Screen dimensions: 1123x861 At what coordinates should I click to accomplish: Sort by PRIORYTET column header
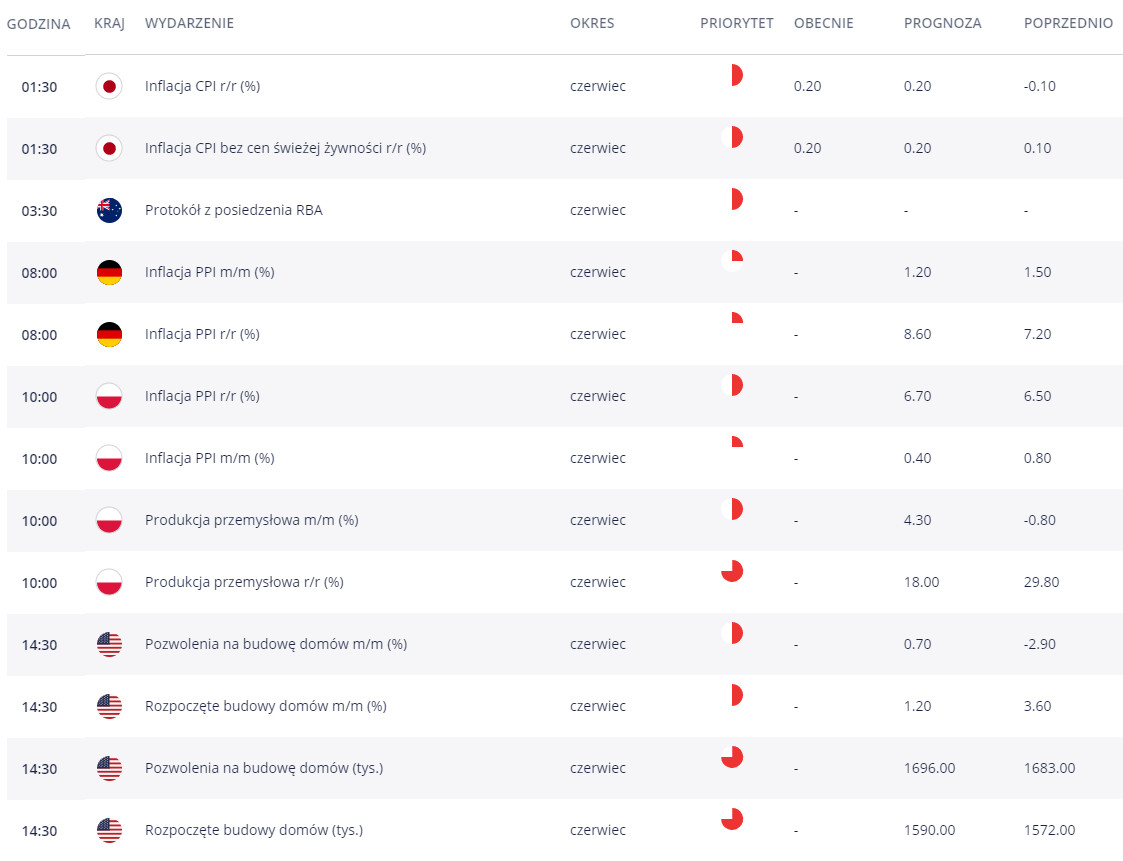(737, 23)
